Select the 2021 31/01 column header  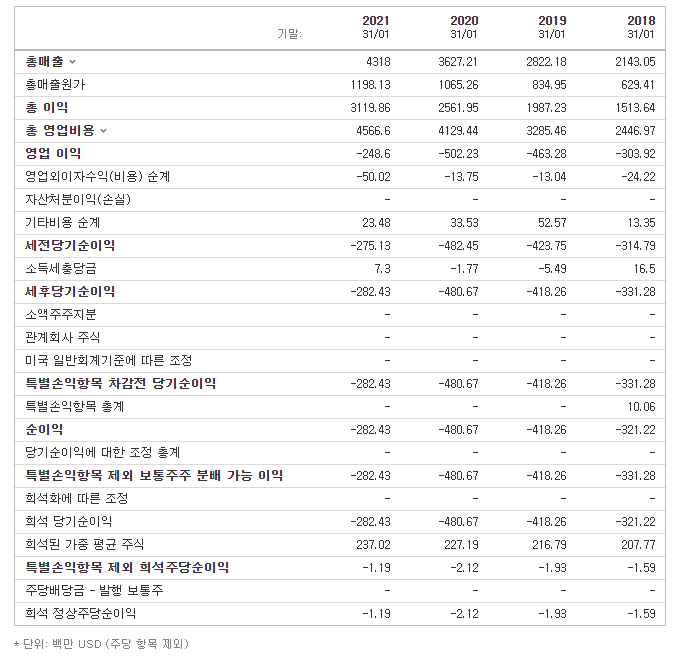(376, 27)
